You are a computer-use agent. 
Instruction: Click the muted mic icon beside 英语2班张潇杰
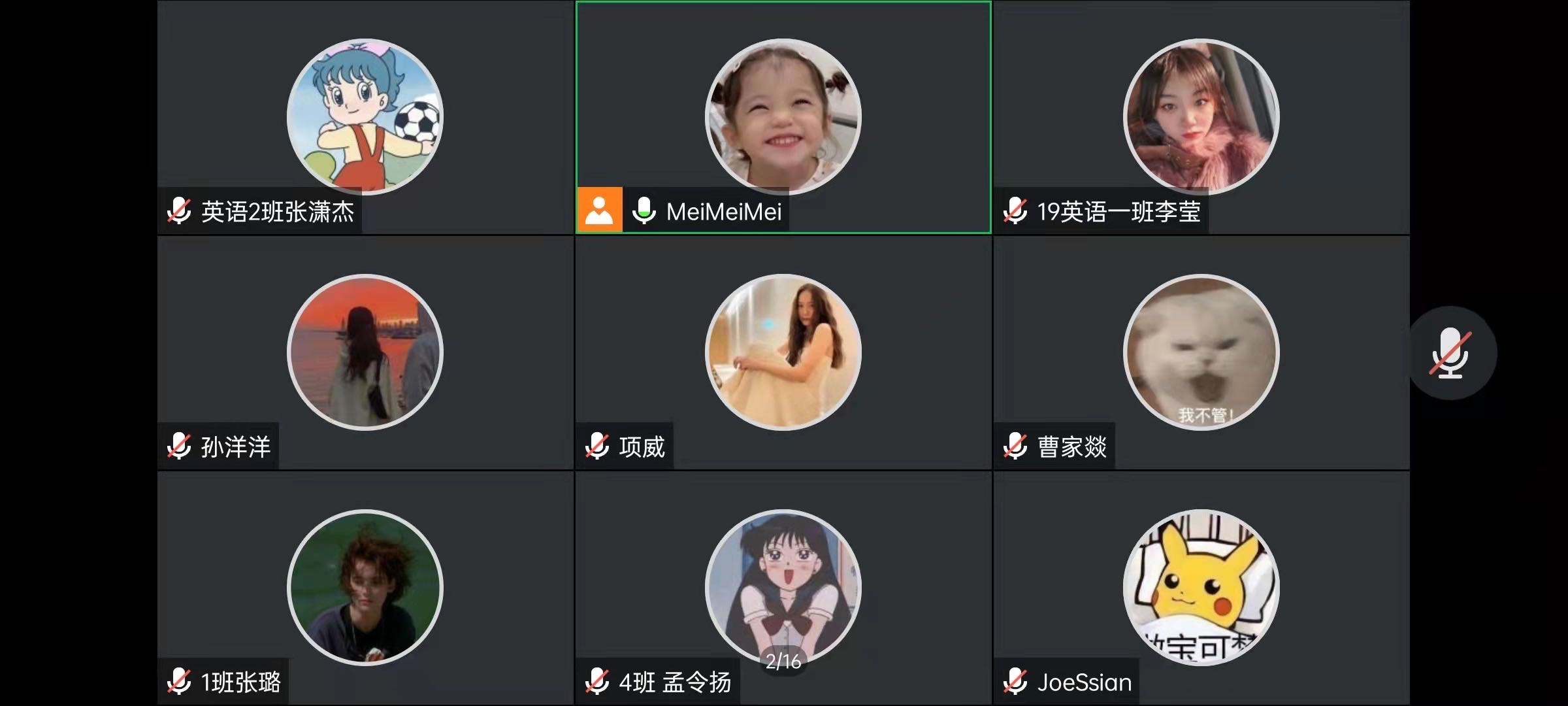pyautogui.click(x=179, y=211)
